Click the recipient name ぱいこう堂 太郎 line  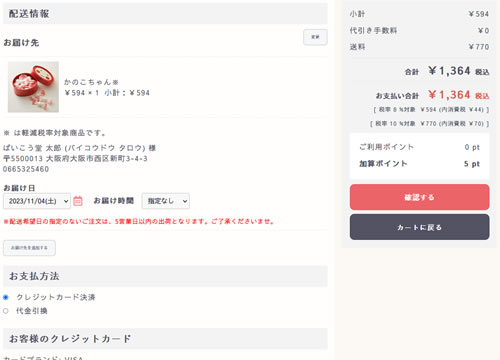80,148
